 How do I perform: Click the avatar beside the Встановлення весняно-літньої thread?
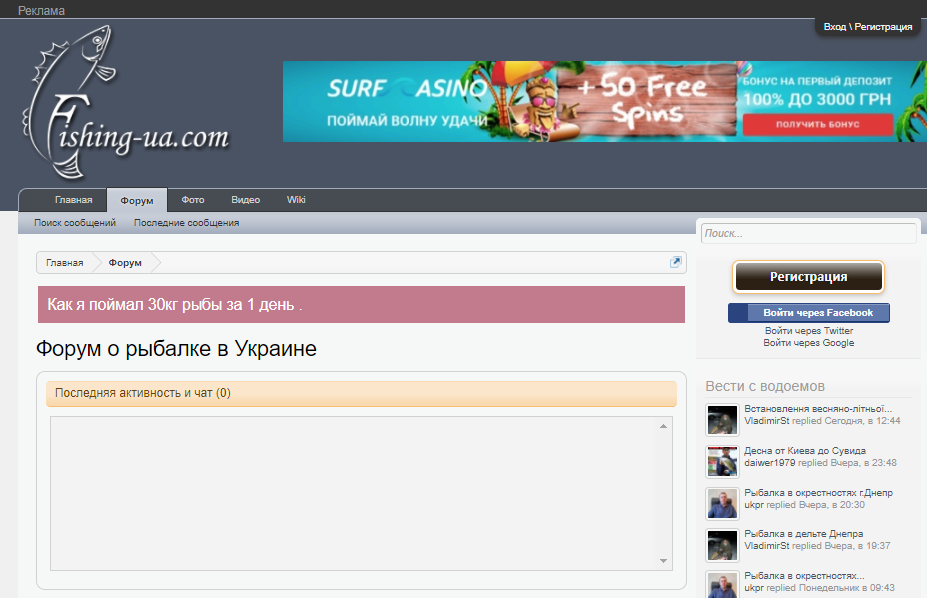[x=722, y=420]
